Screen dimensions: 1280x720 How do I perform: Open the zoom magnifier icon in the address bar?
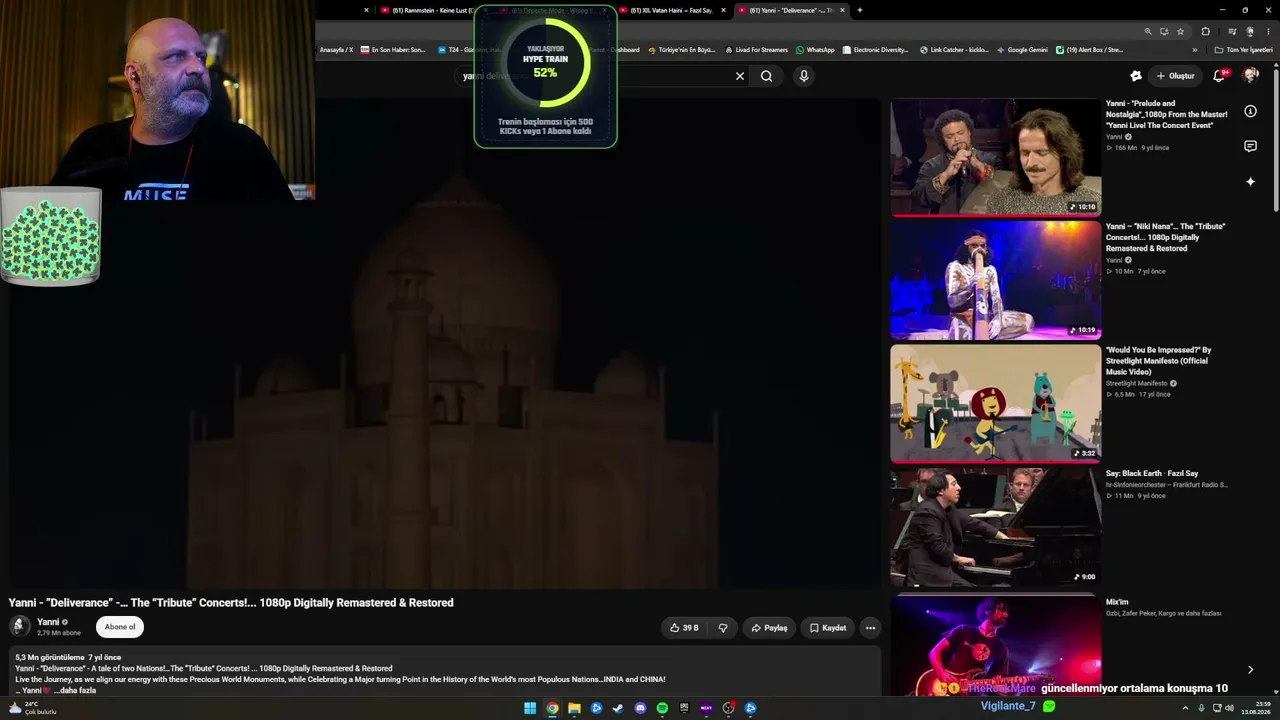[x=1148, y=31]
